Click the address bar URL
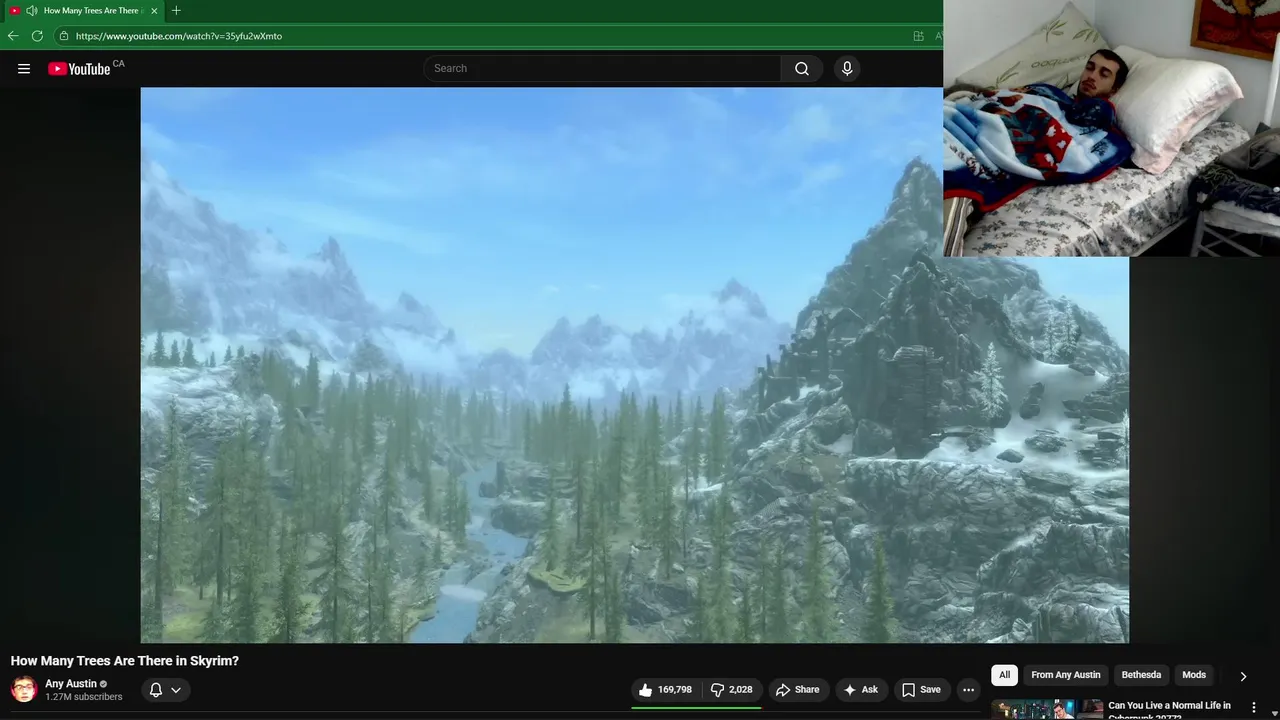The image size is (1280, 720). point(179,36)
